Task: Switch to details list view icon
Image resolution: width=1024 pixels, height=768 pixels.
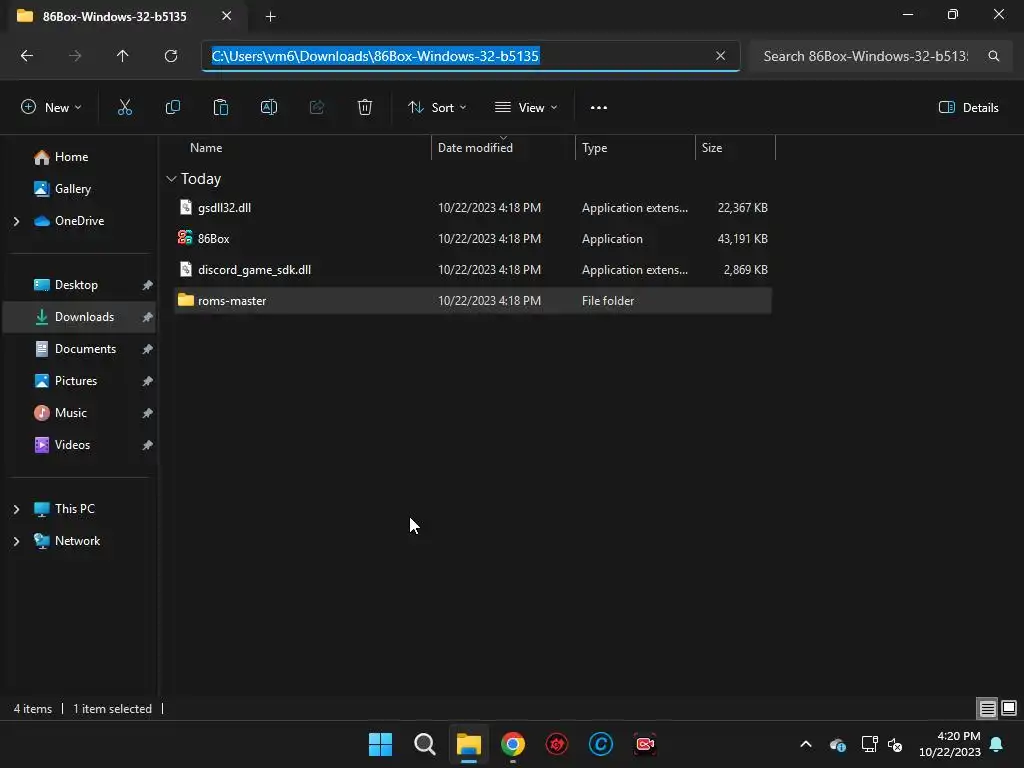Action: point(987,708)
